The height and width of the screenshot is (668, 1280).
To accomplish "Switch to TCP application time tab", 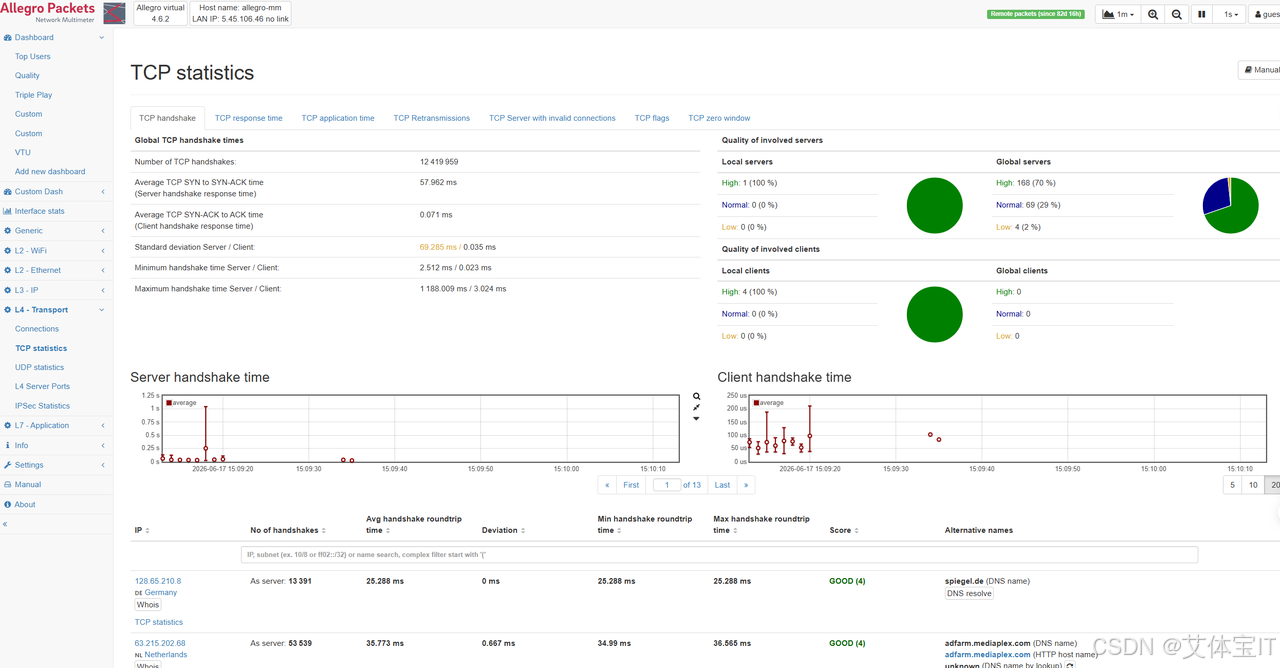I will click(338, 118).
